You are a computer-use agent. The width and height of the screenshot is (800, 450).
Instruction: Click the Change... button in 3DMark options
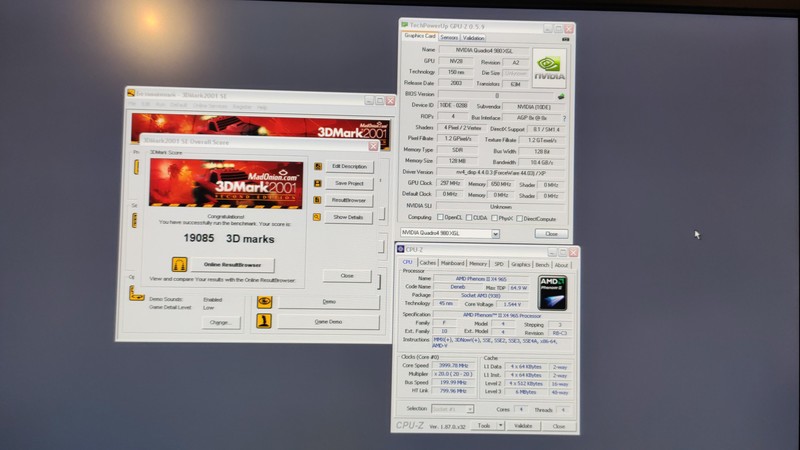tap(220, 322)
